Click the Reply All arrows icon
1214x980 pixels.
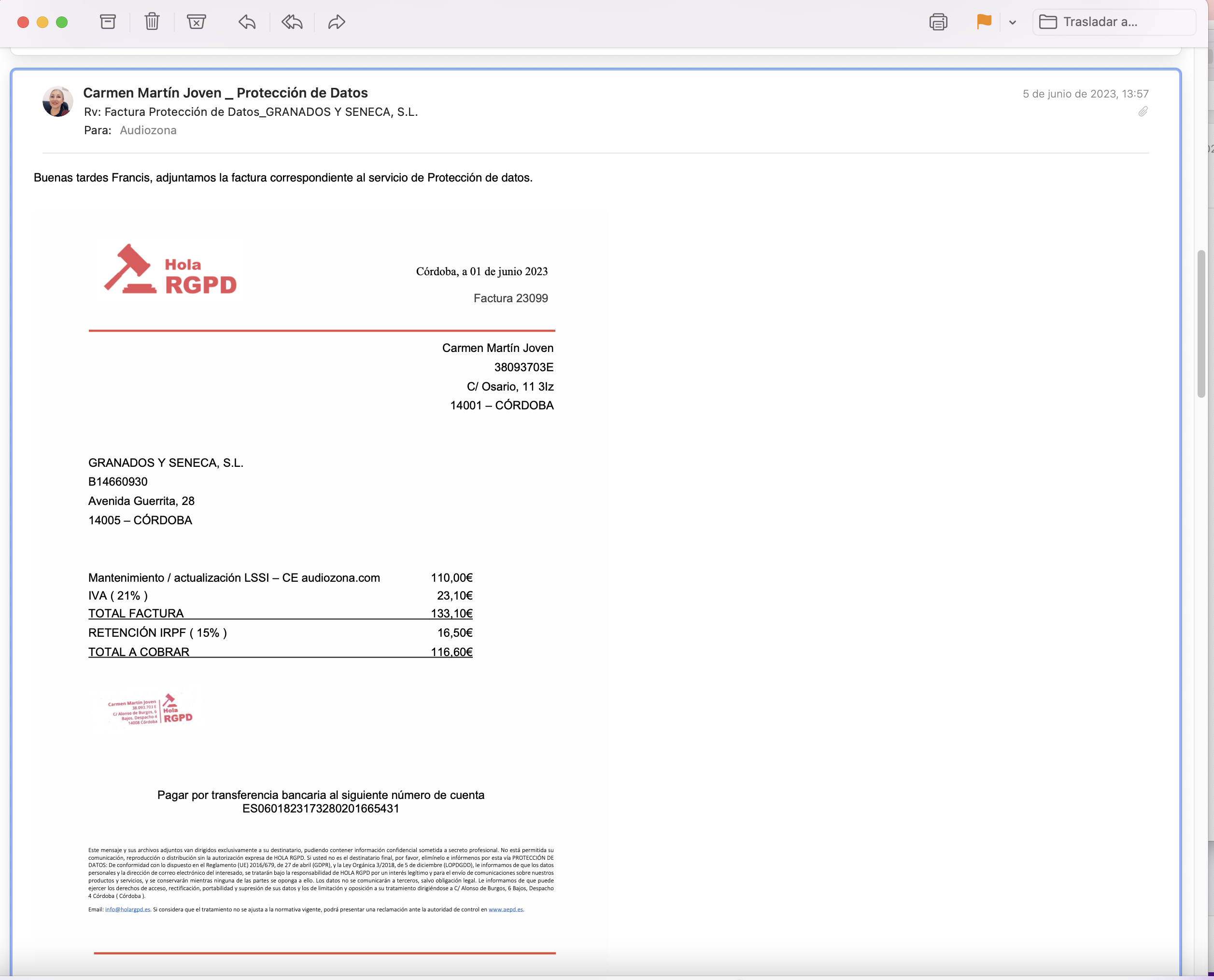tap(292, 22)
